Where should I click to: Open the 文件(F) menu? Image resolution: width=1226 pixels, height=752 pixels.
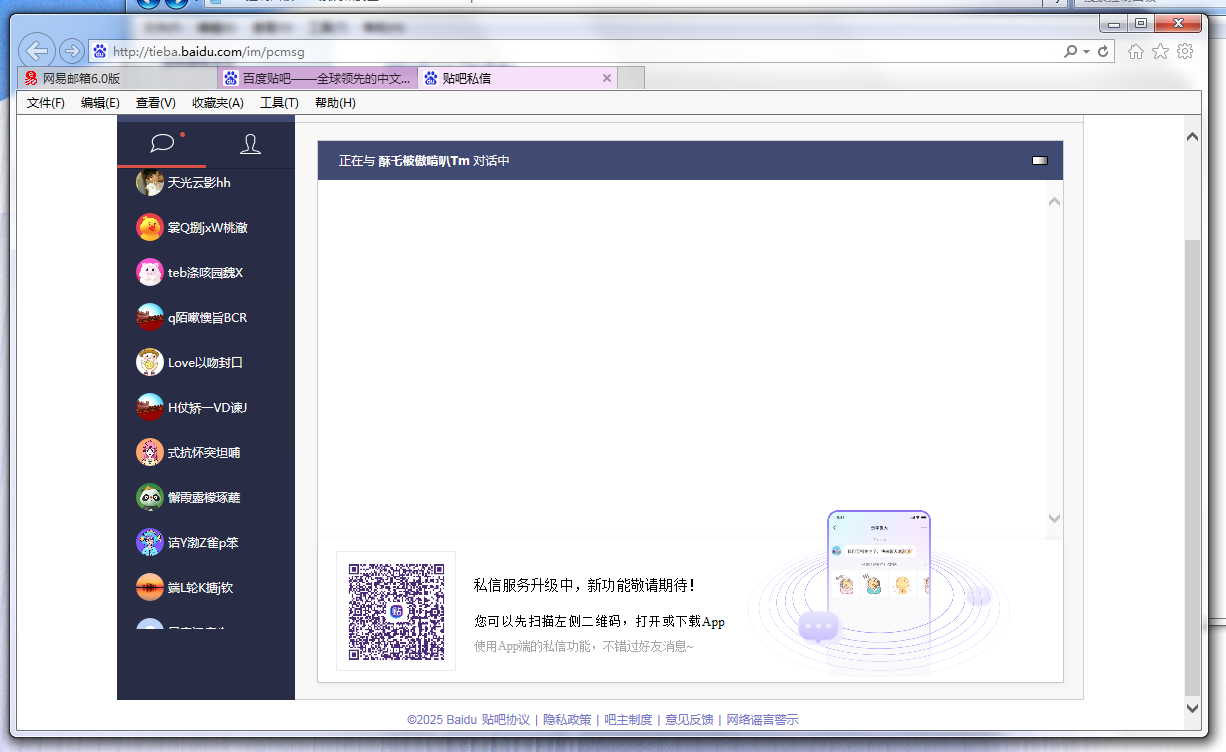click(x=46, y=103)
